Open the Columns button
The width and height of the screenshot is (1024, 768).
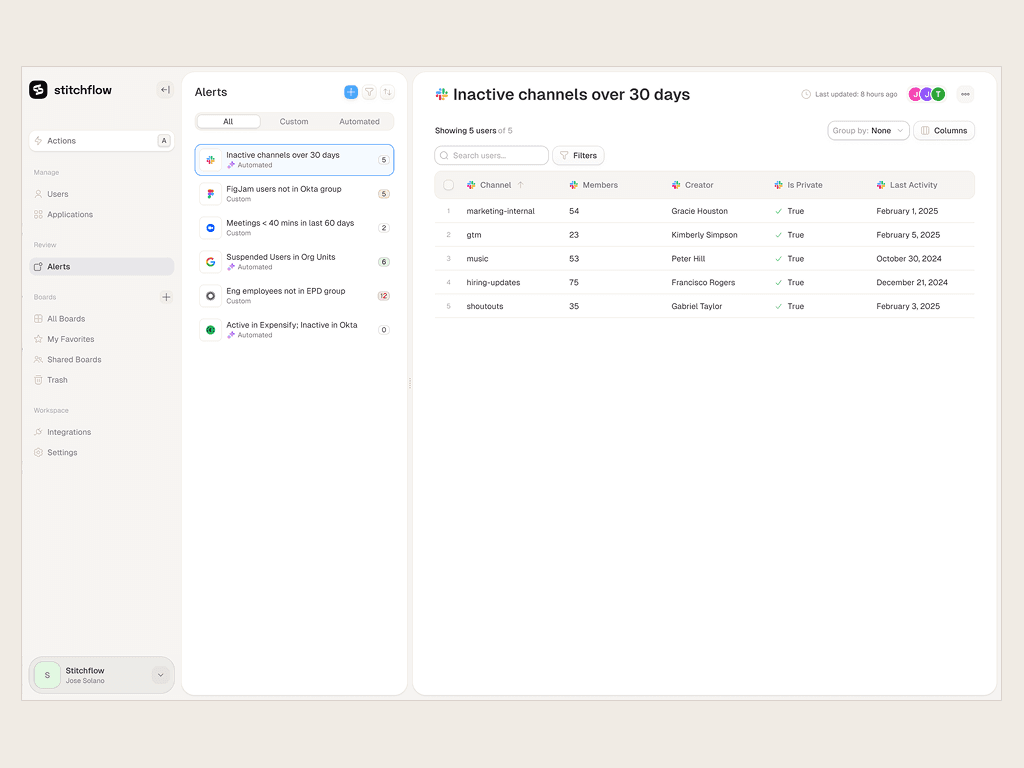944,131
